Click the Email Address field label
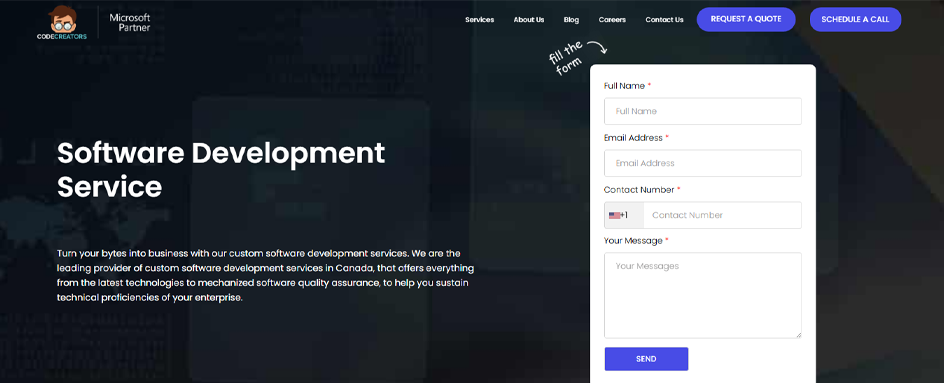 [x=636, y=138]
